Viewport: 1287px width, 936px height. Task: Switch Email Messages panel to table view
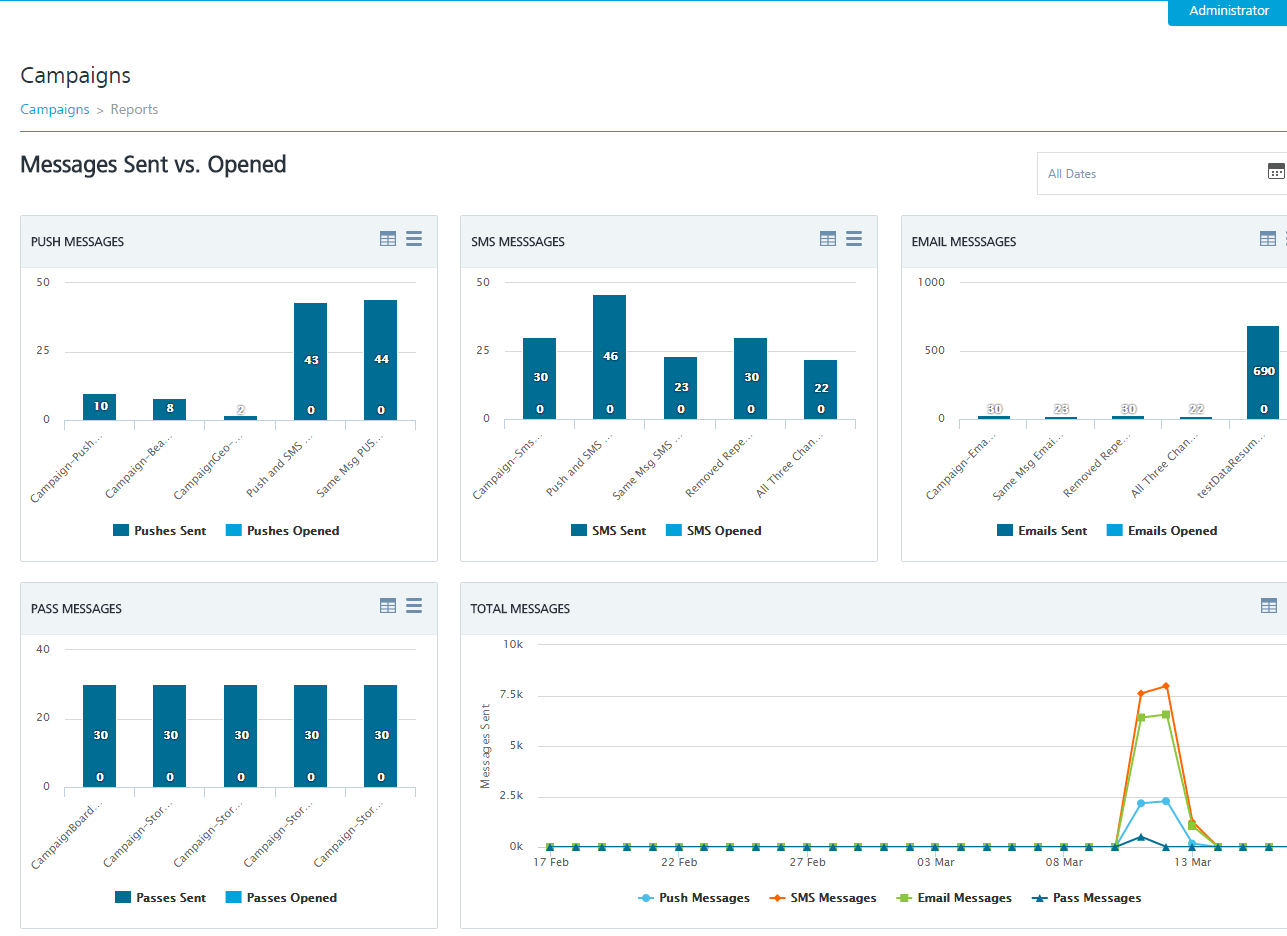tap(1268, 239)
